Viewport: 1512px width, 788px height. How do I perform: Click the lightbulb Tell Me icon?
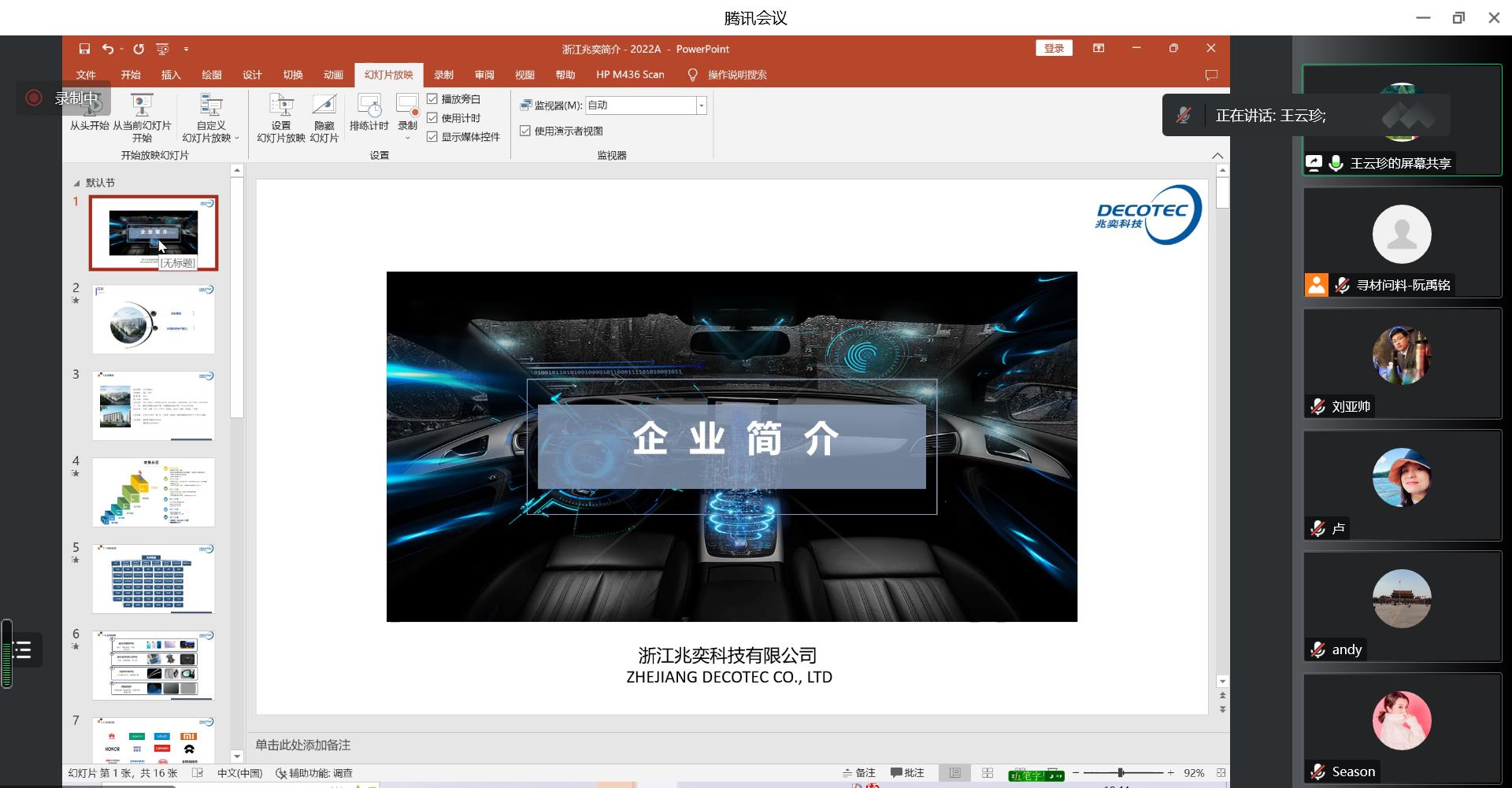pos(693,75)
